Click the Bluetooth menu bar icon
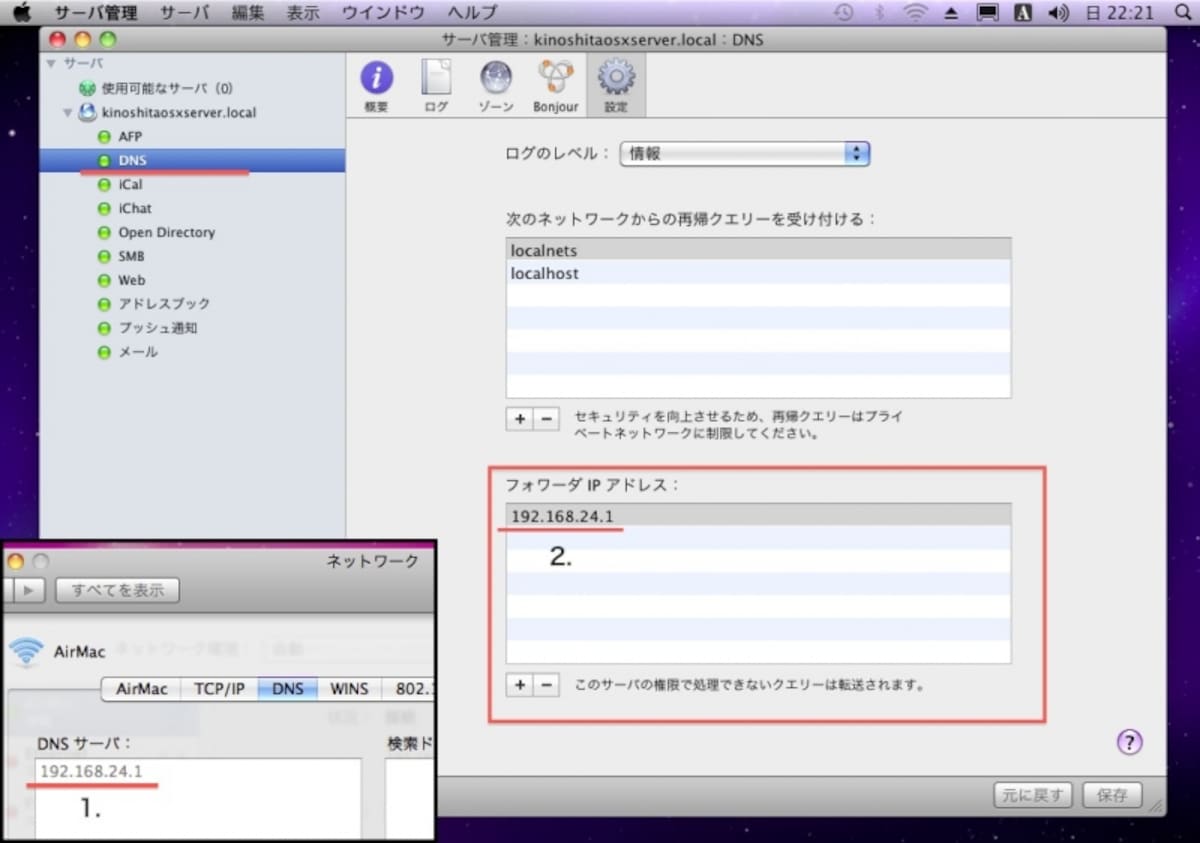 tap(879, 13)
